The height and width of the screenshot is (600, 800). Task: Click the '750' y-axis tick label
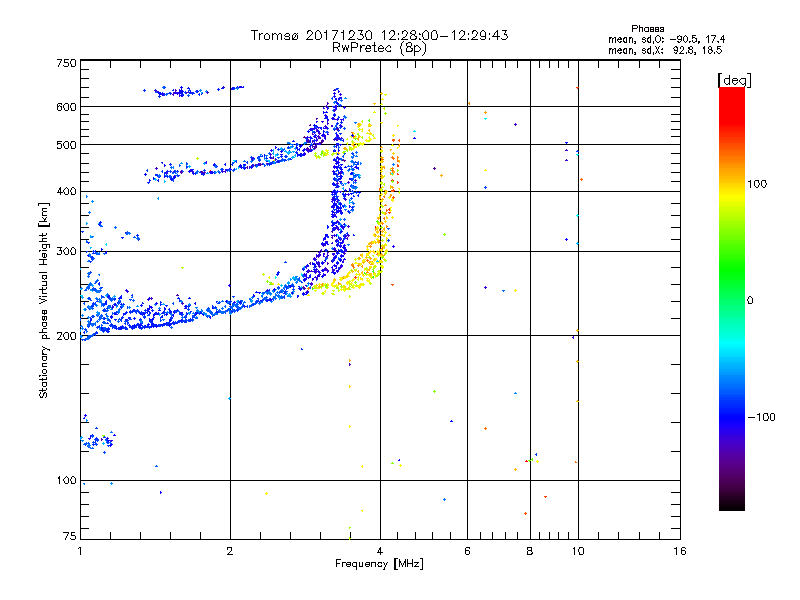(x=66, y=63)
